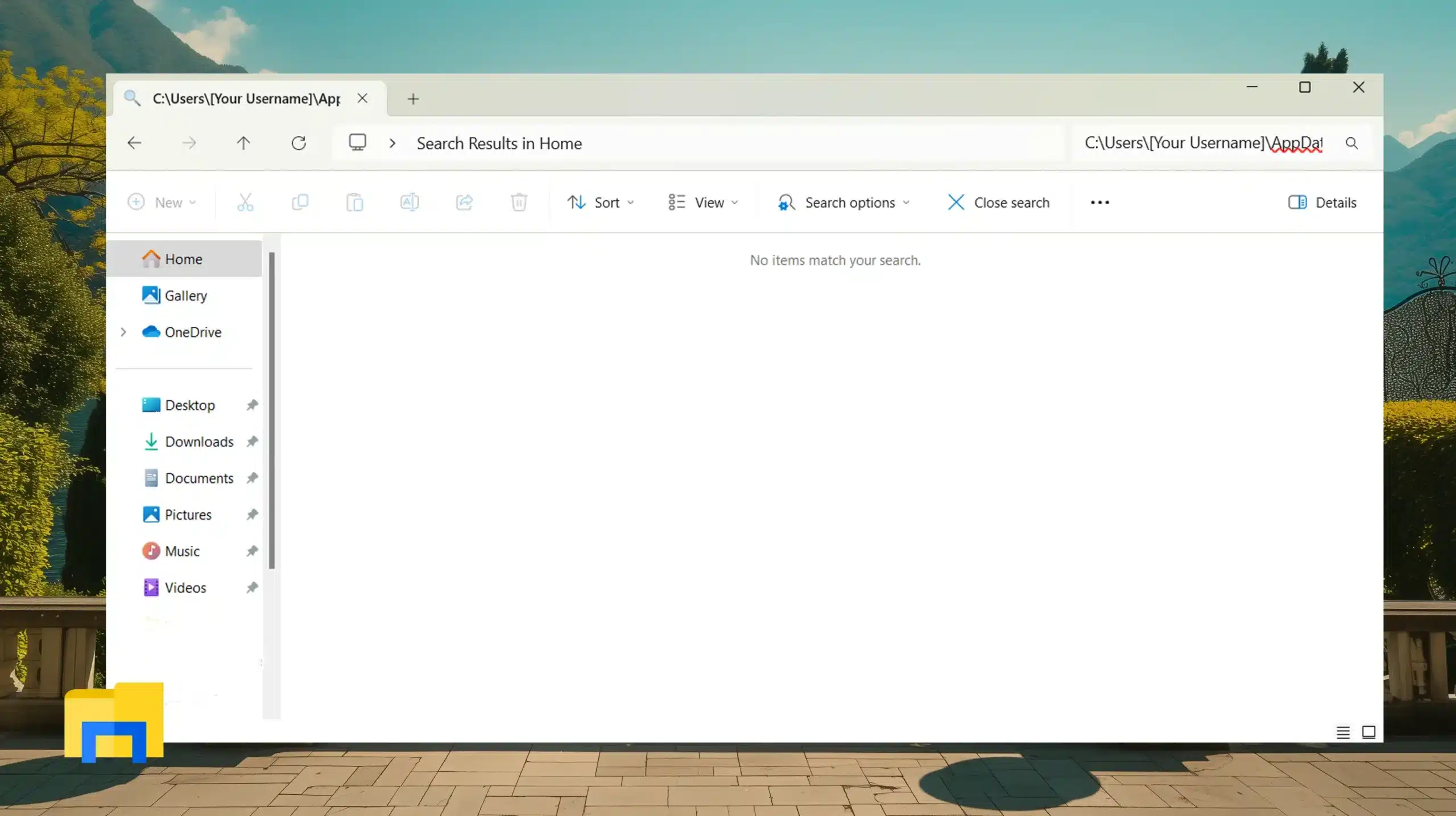Expand the address bar breadcrumb chevron
Screen dimensions: 1456x816
[392, 143]
